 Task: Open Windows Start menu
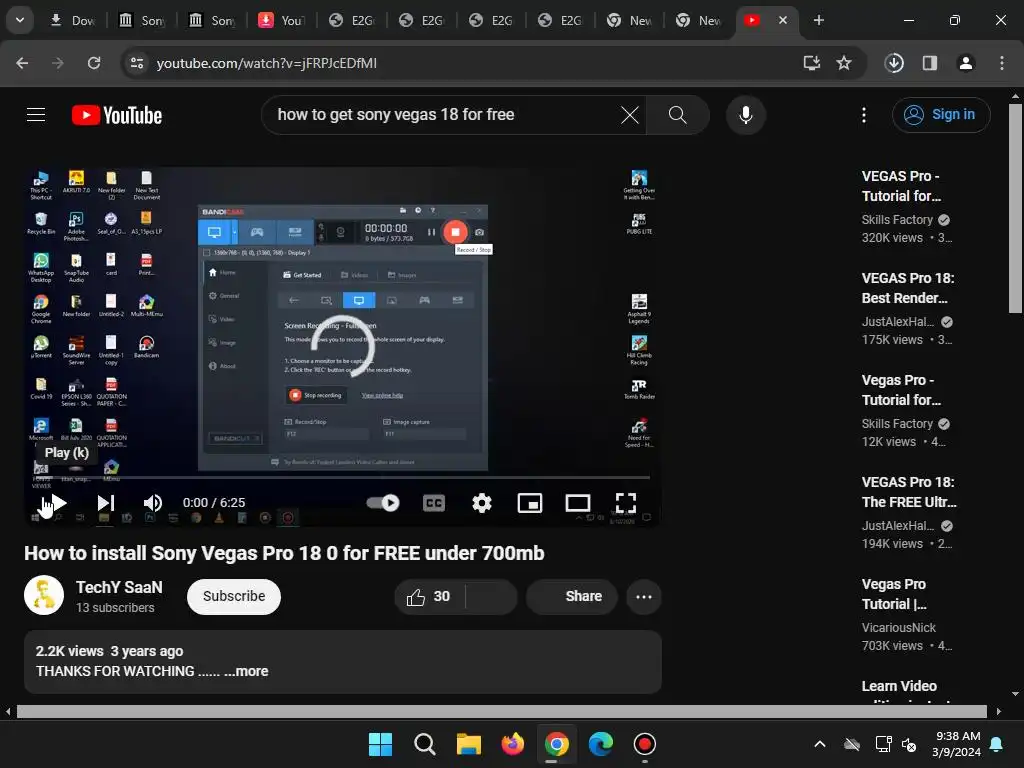click(380, 744)
